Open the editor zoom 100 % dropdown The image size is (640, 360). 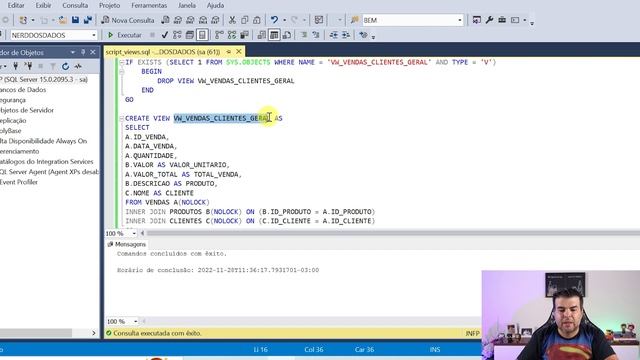tap(134, 233)
